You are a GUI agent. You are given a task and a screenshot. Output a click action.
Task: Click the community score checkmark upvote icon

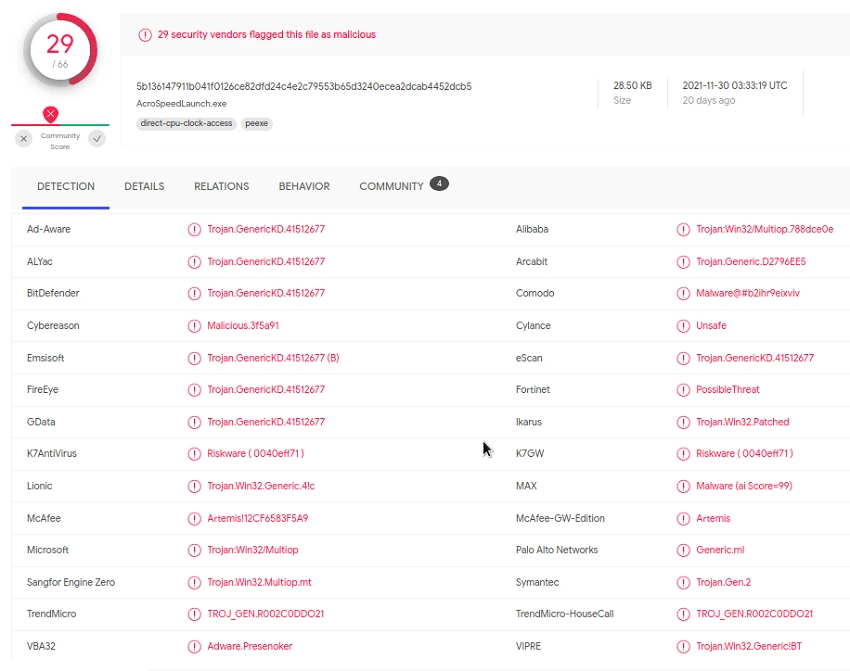[x=97, y=139]
